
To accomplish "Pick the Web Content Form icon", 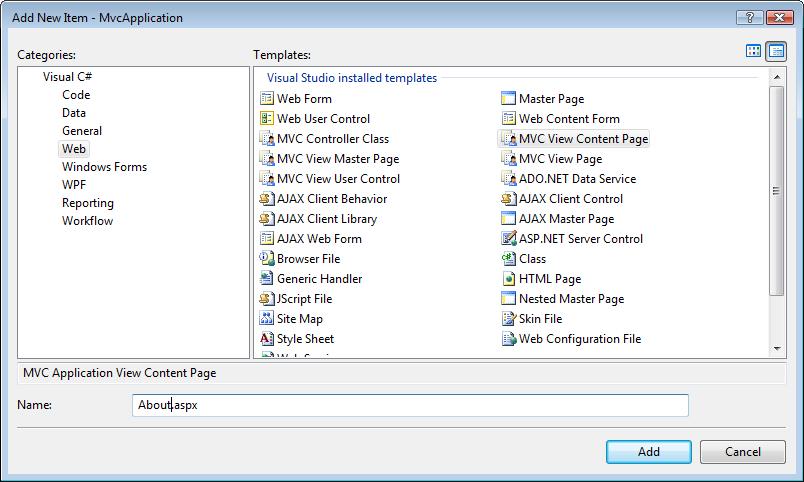I will point(508,118).
